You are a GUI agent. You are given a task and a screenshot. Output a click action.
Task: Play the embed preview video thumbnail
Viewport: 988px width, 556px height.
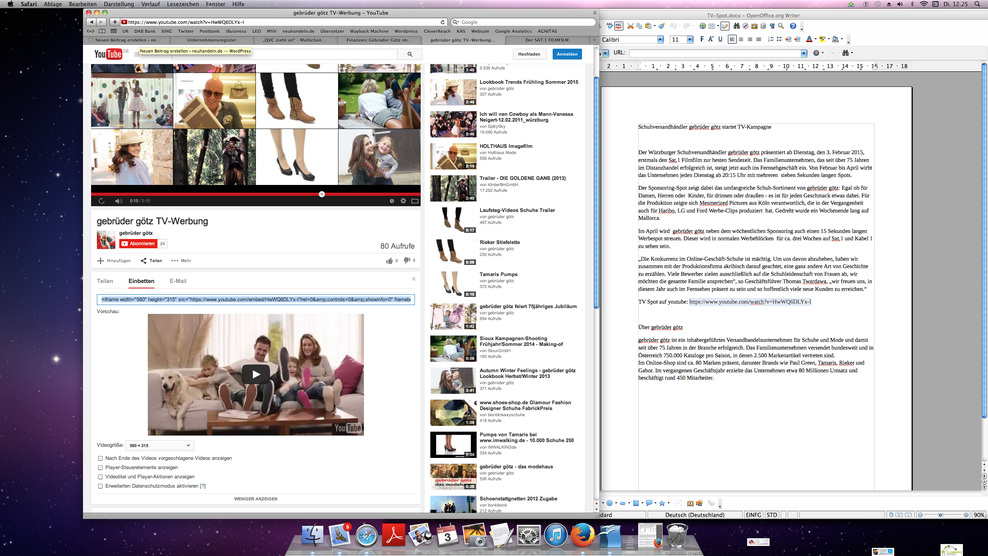pyautogui.click(x=255, y=374)
